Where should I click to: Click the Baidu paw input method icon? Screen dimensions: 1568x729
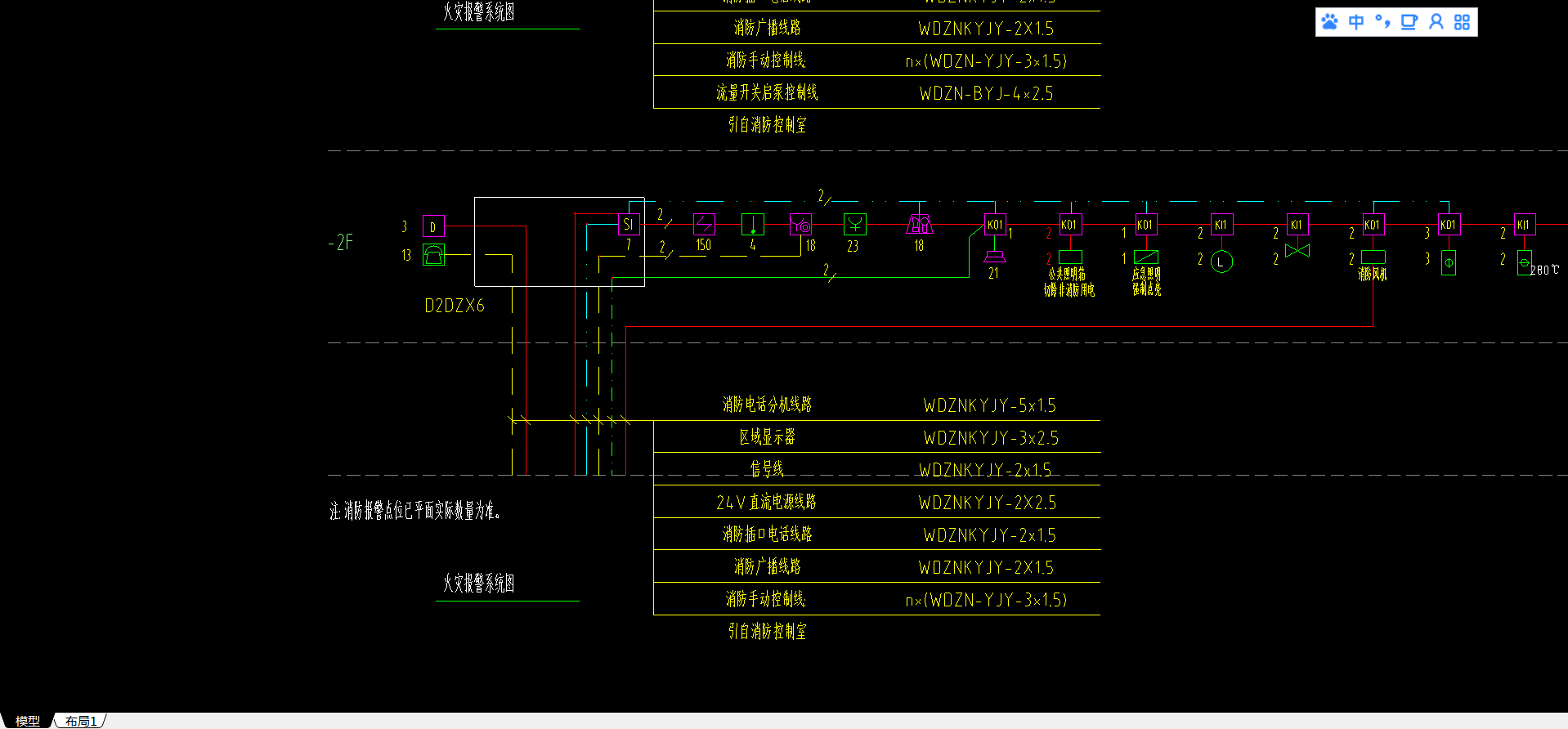[1330, 22]
